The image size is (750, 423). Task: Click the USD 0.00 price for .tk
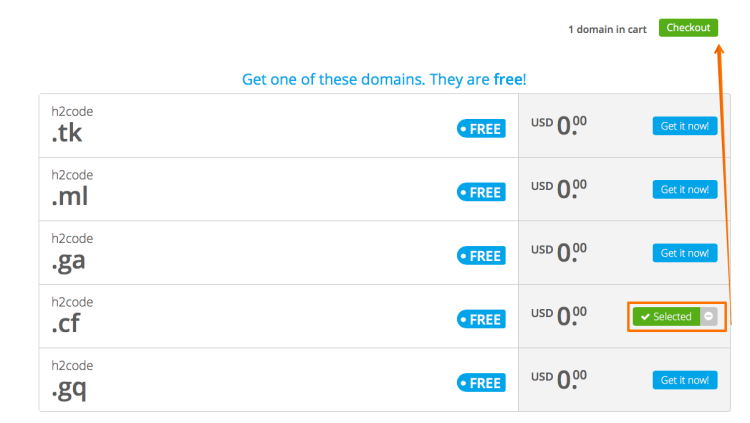(x=559, y=126)
